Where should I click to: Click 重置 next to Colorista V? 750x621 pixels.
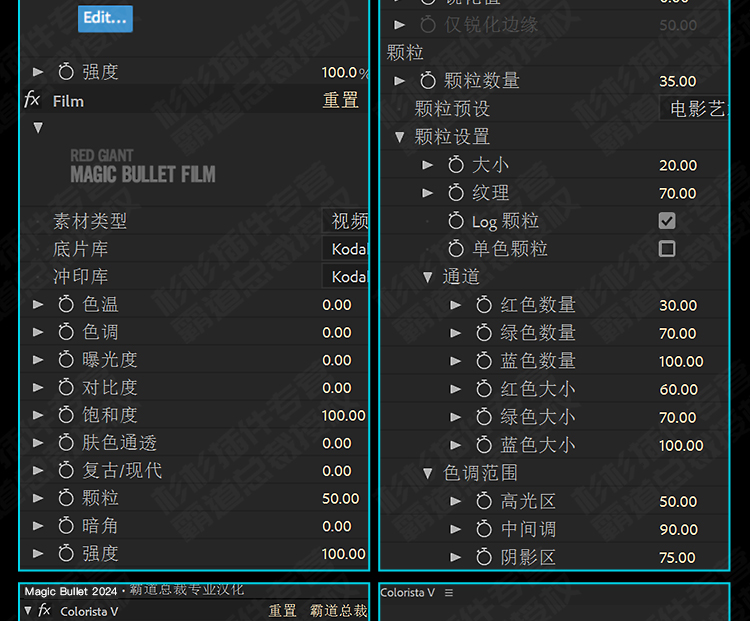(x=282, y=611)
